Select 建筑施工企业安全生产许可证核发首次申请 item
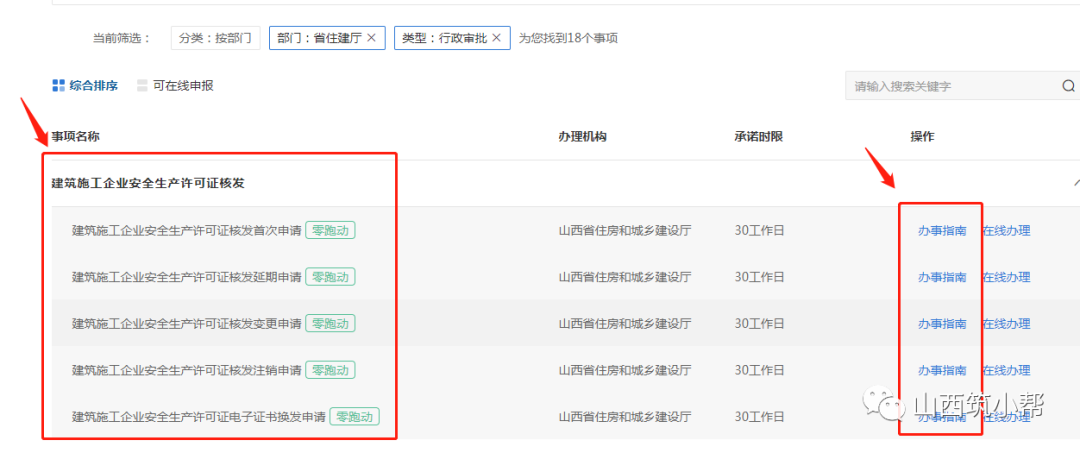 (187, 231)
